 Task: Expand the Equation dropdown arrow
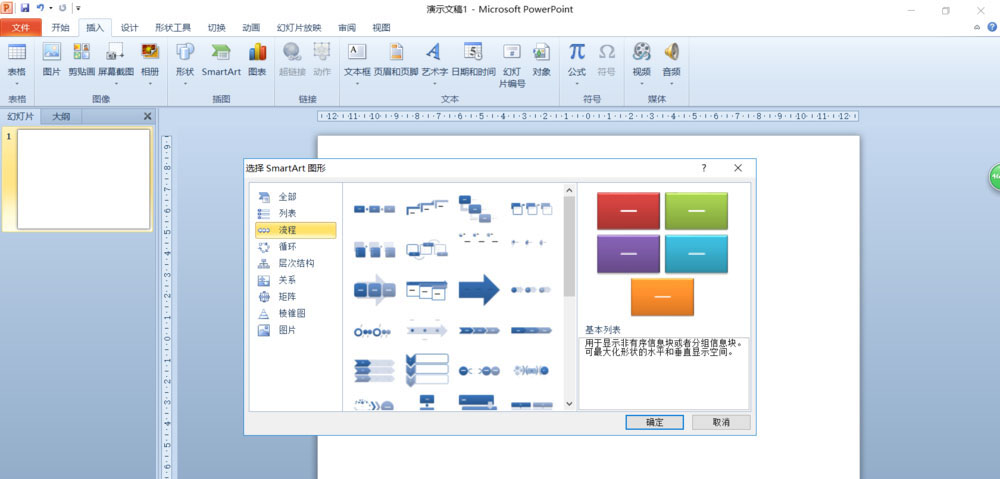click(x=577, y=83)
